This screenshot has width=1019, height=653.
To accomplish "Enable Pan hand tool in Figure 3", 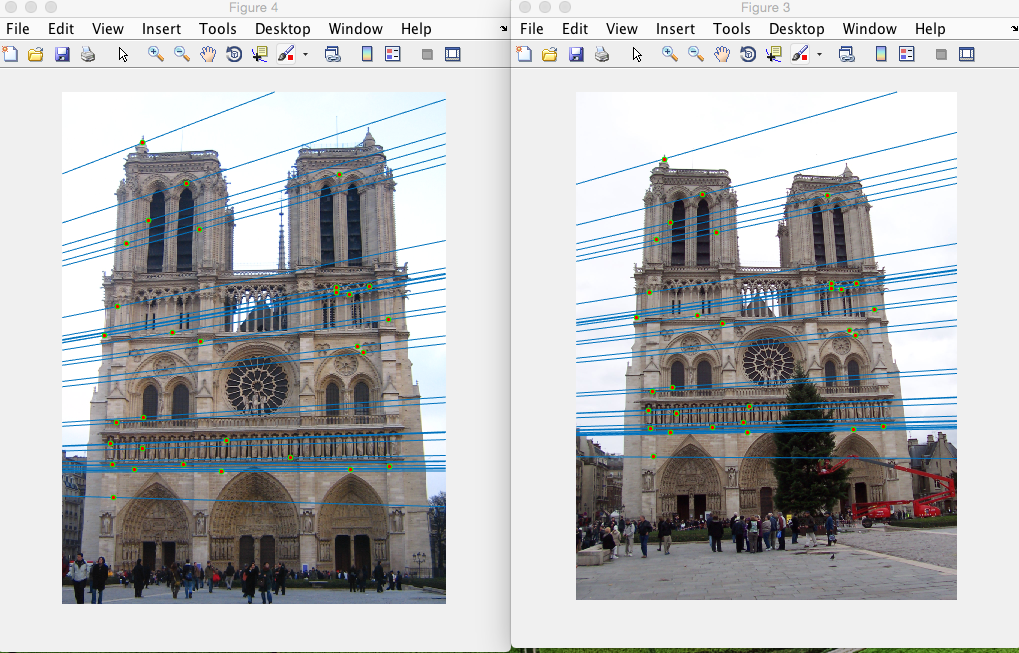I will point(722,54).
